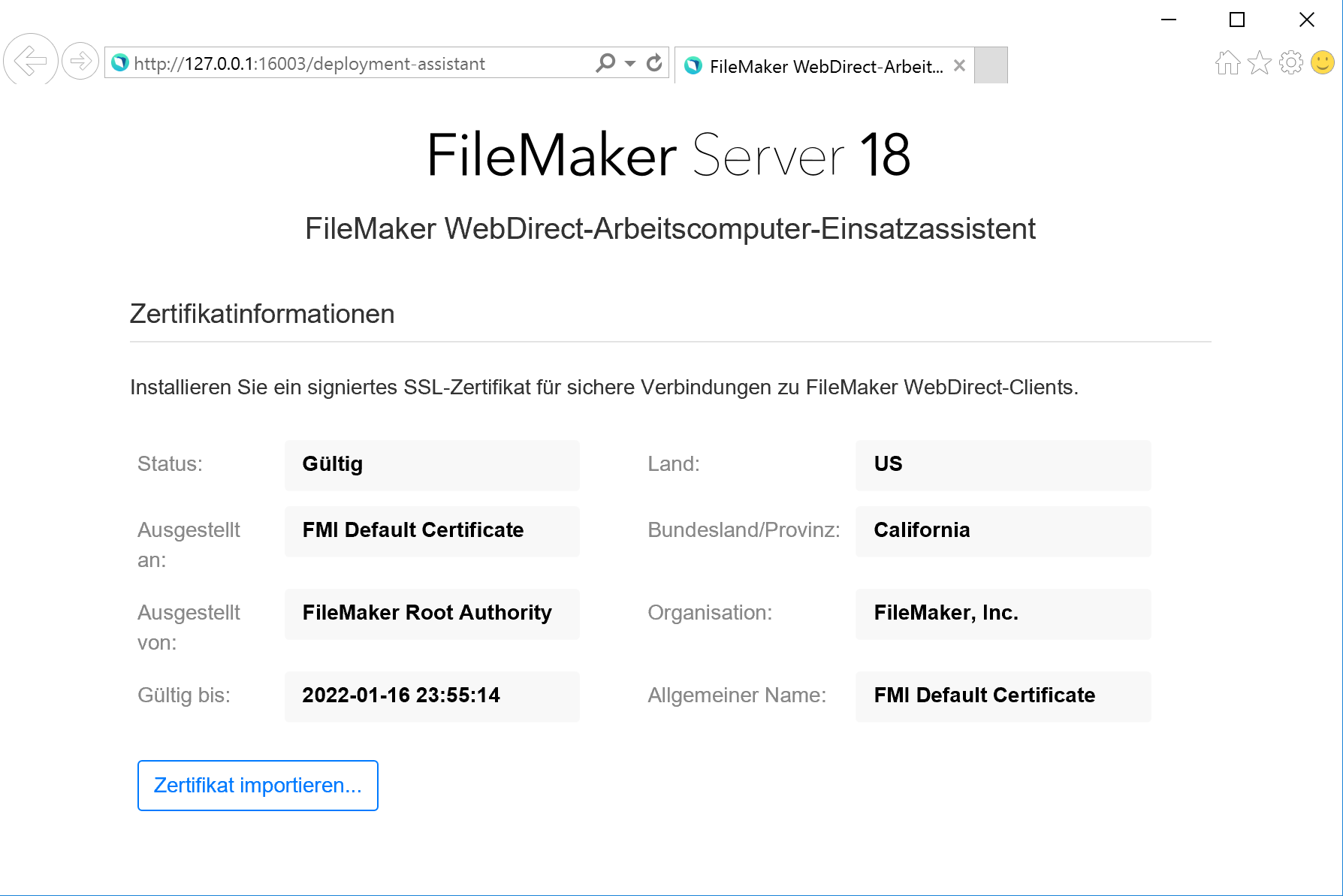The height and width of the screenshot is (896, 1343).
Task: Click the Bundesland/Provinz: label
Action: pyautogui.click(x=744, y=530)
